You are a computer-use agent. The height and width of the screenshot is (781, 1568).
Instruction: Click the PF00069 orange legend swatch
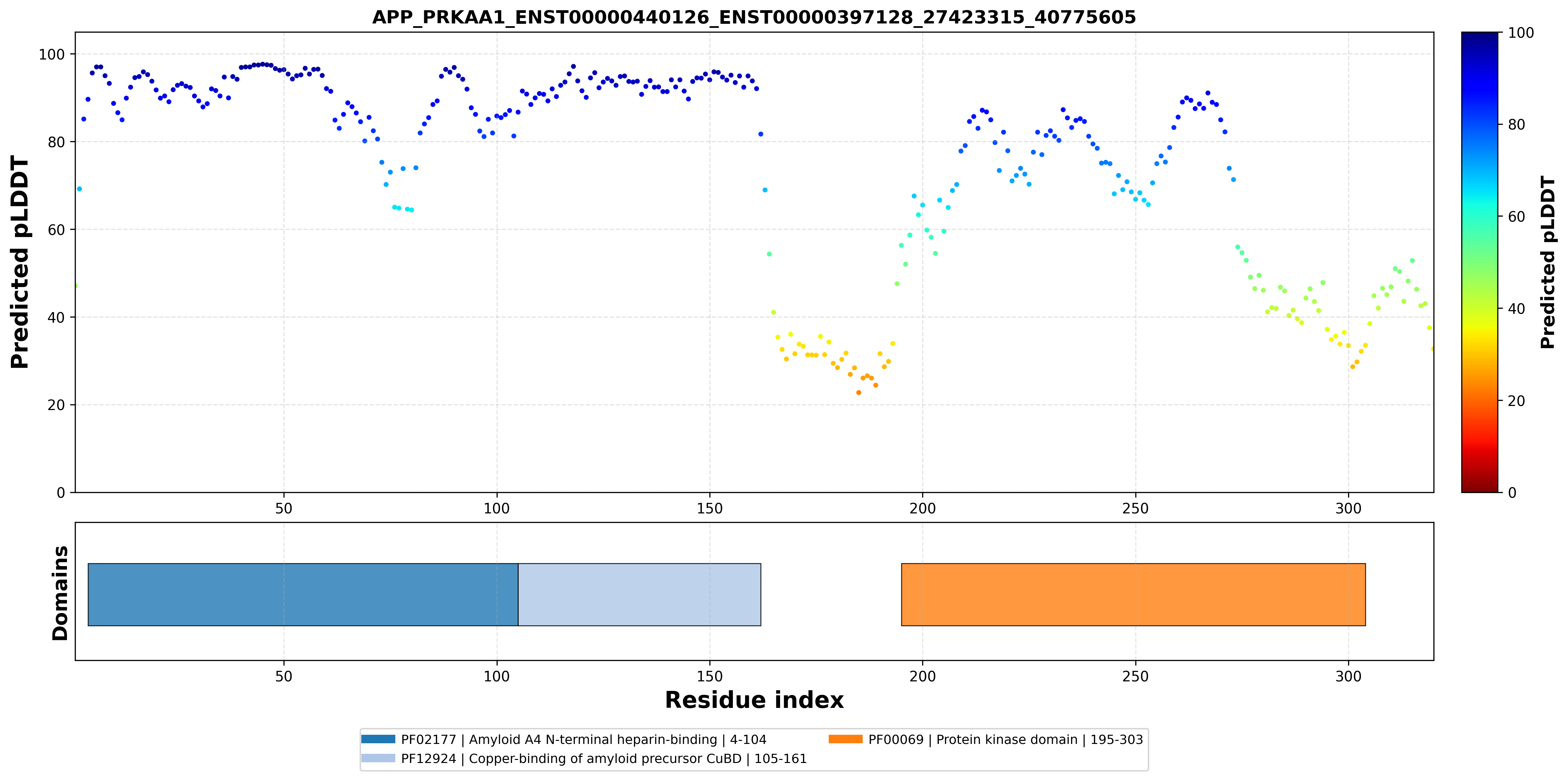point(845,739)
